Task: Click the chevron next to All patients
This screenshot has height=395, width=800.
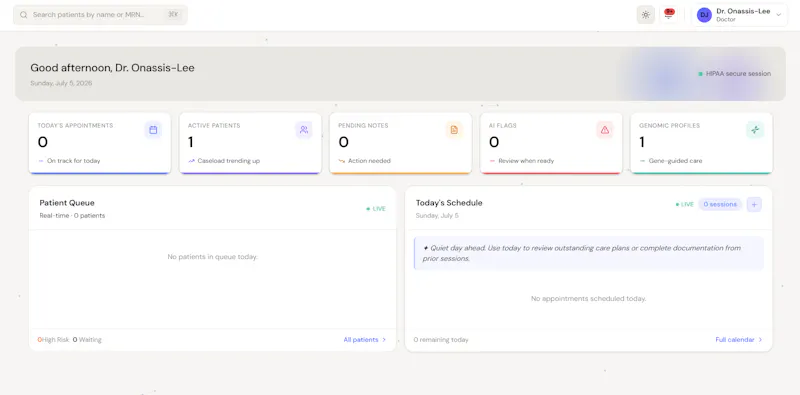Action: tap(384, 340)
